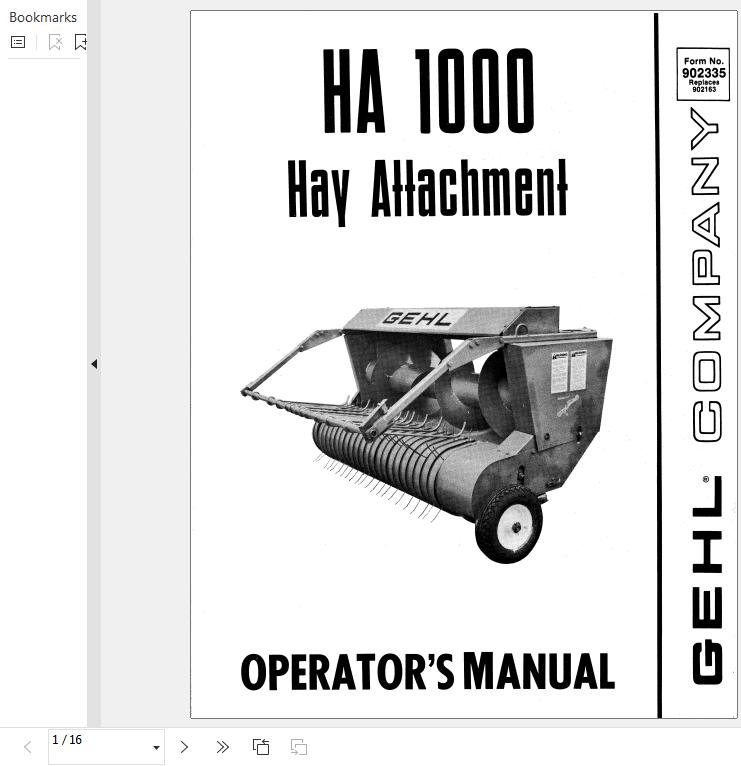Click the delete bookmark icon
This screenshot has width=741, height=766.
click(55, 42)
